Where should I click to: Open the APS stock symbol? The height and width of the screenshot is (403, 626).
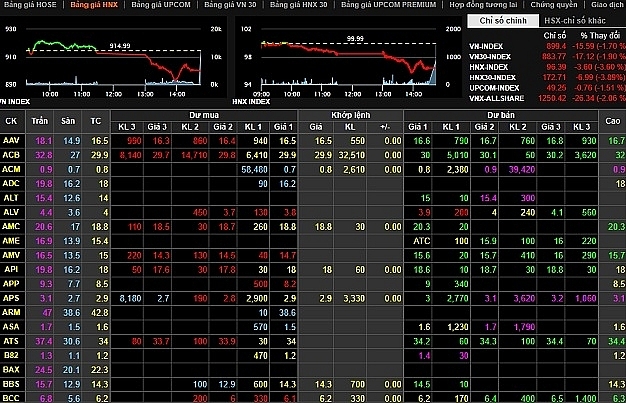[x=11, y=298]
